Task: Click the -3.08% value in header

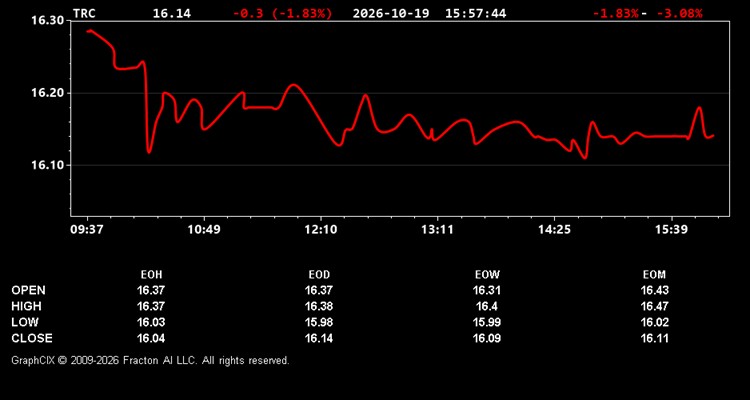Action: tap(679, 13)
